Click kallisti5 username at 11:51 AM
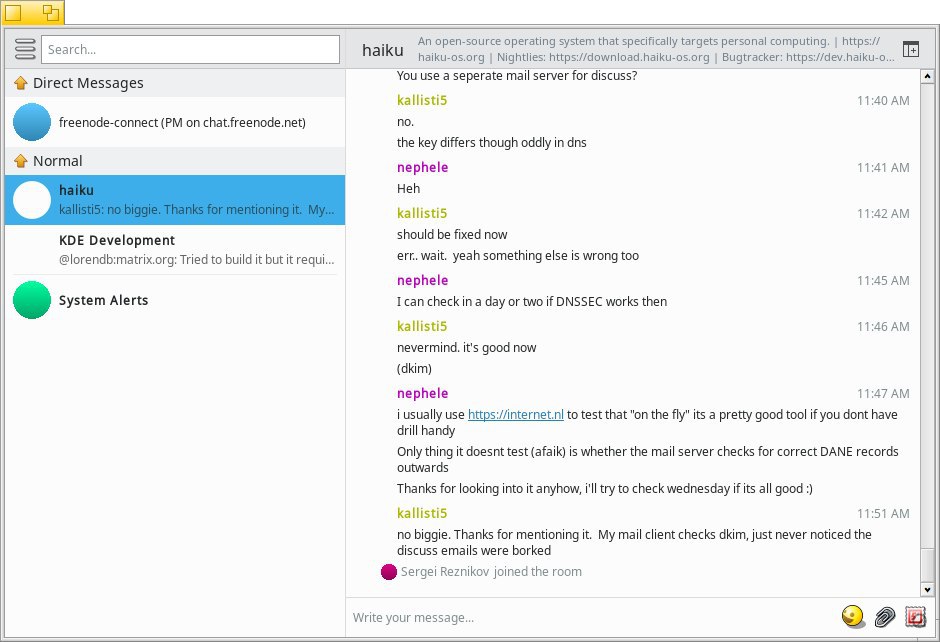Screen dimensions: 940x642 pyautogui.click(x=422, y=513)
